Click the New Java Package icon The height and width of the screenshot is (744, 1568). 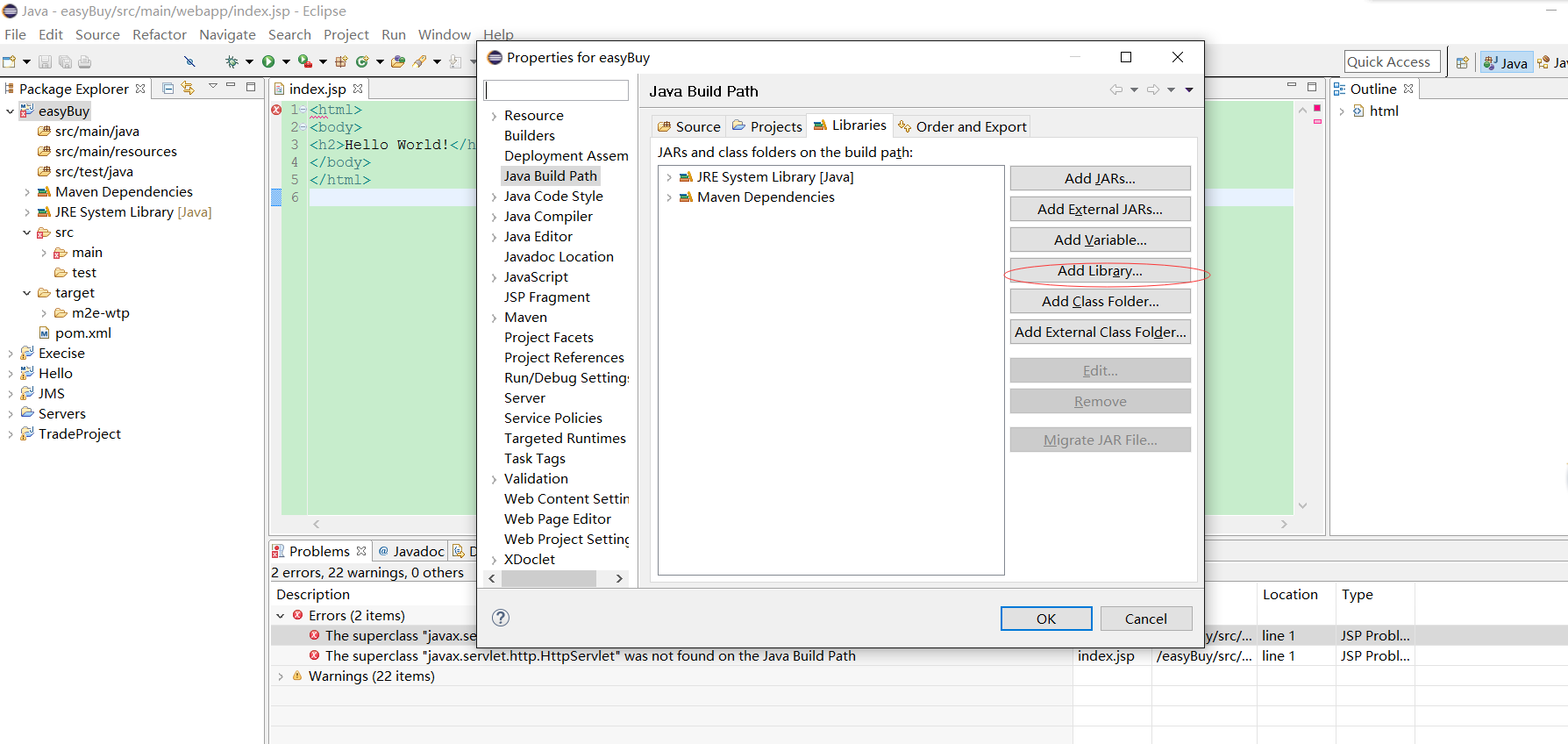click(341, 61)
